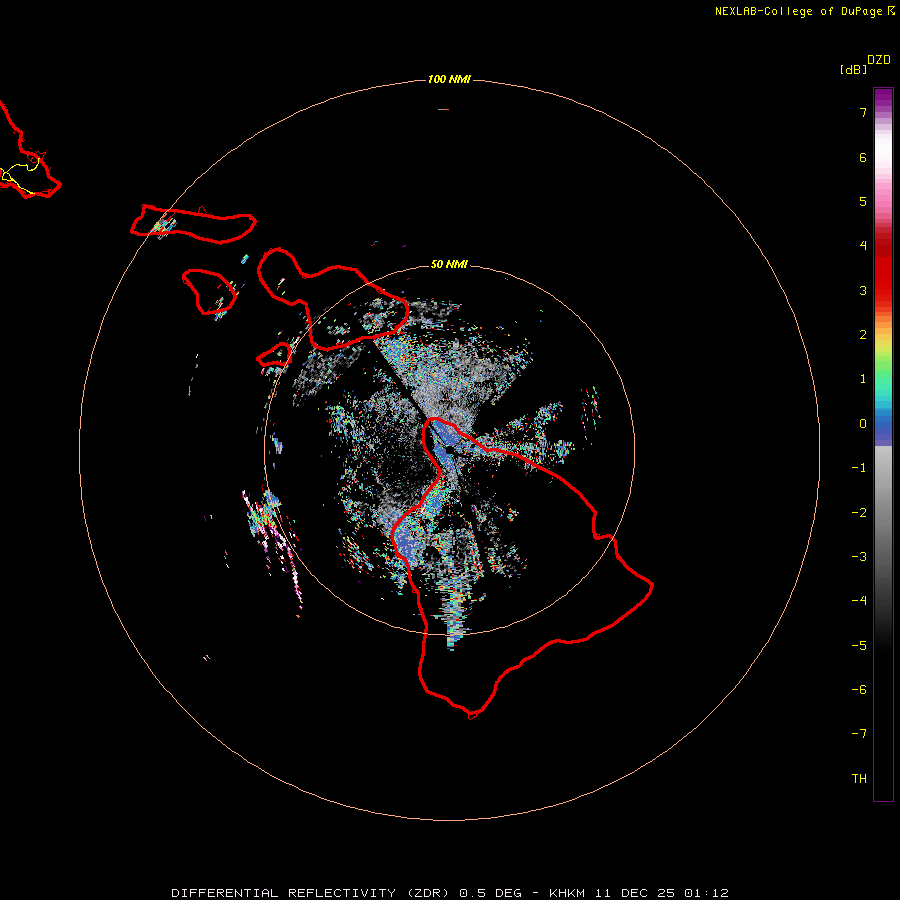Click the 100 NMI range ring label
This screenshot has width=900, height=900.
point(449,79)
